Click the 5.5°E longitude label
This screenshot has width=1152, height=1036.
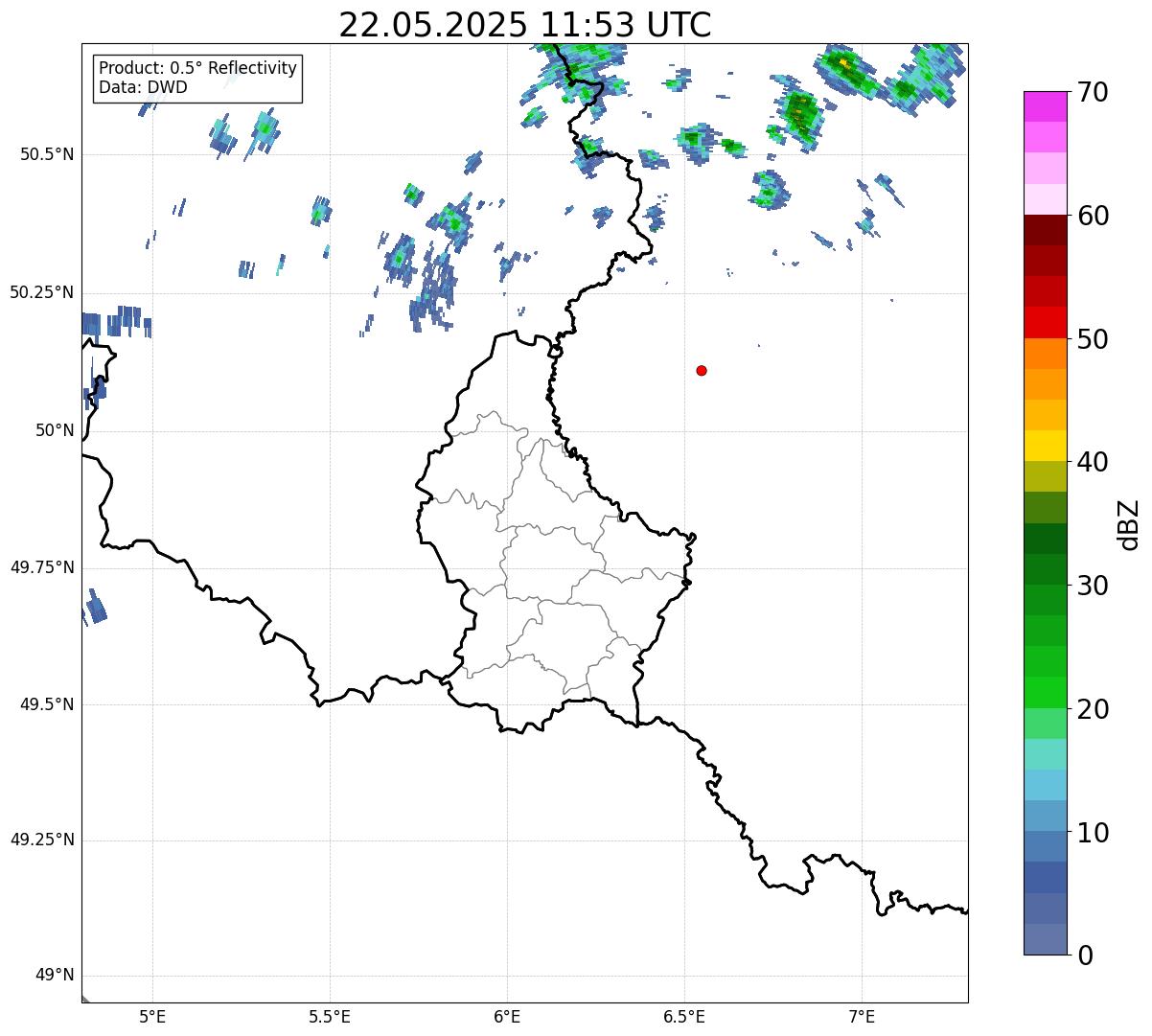coord(330,1016)
